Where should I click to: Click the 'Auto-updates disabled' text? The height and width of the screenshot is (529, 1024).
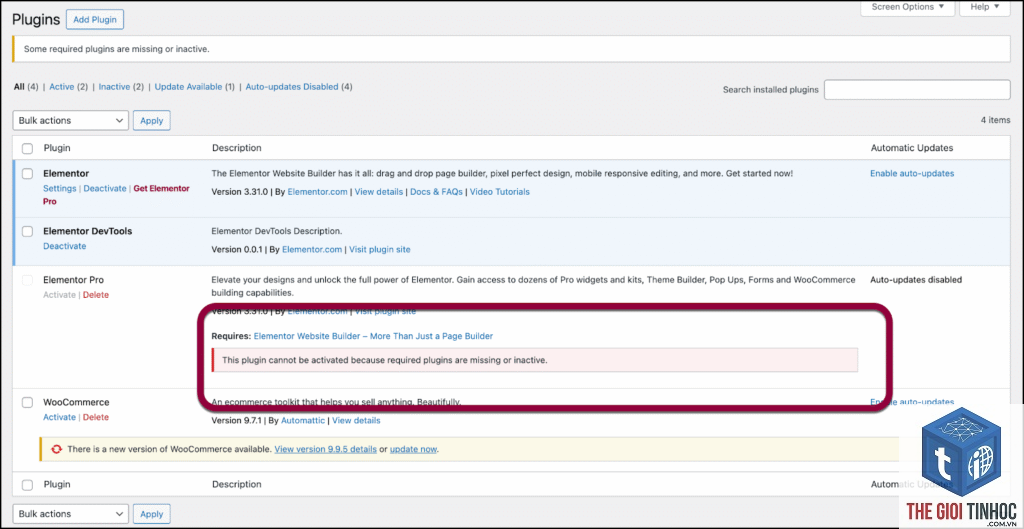[x=916, y=280]
